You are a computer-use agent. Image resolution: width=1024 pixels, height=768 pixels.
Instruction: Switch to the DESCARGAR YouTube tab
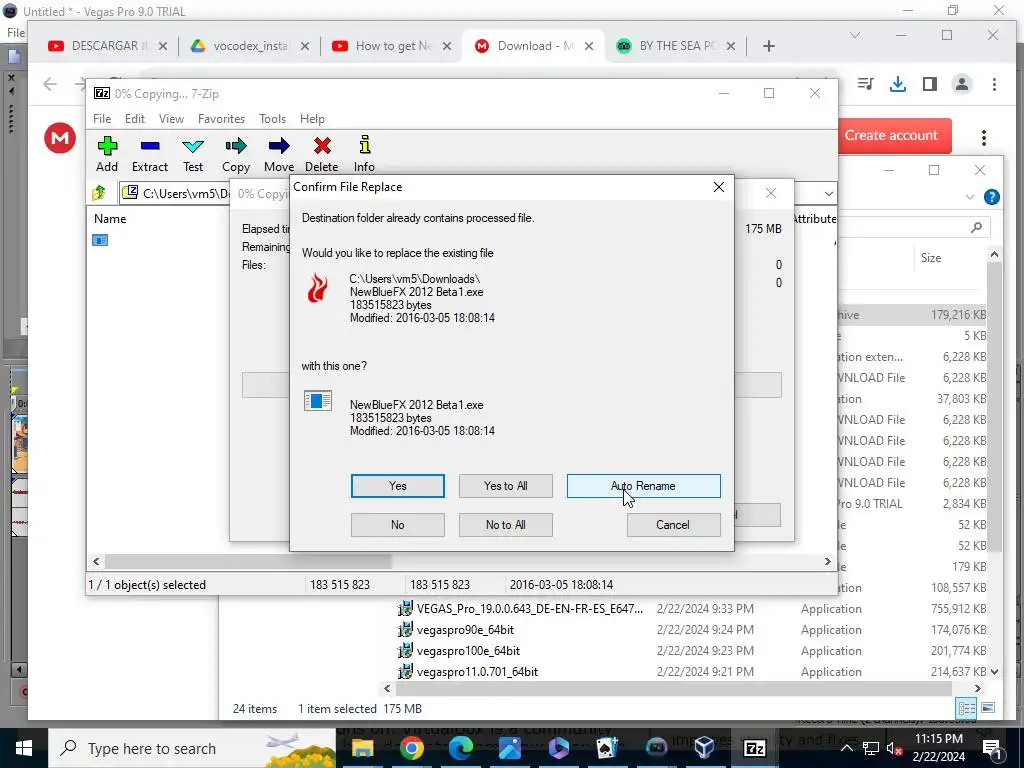pos(108,46)
